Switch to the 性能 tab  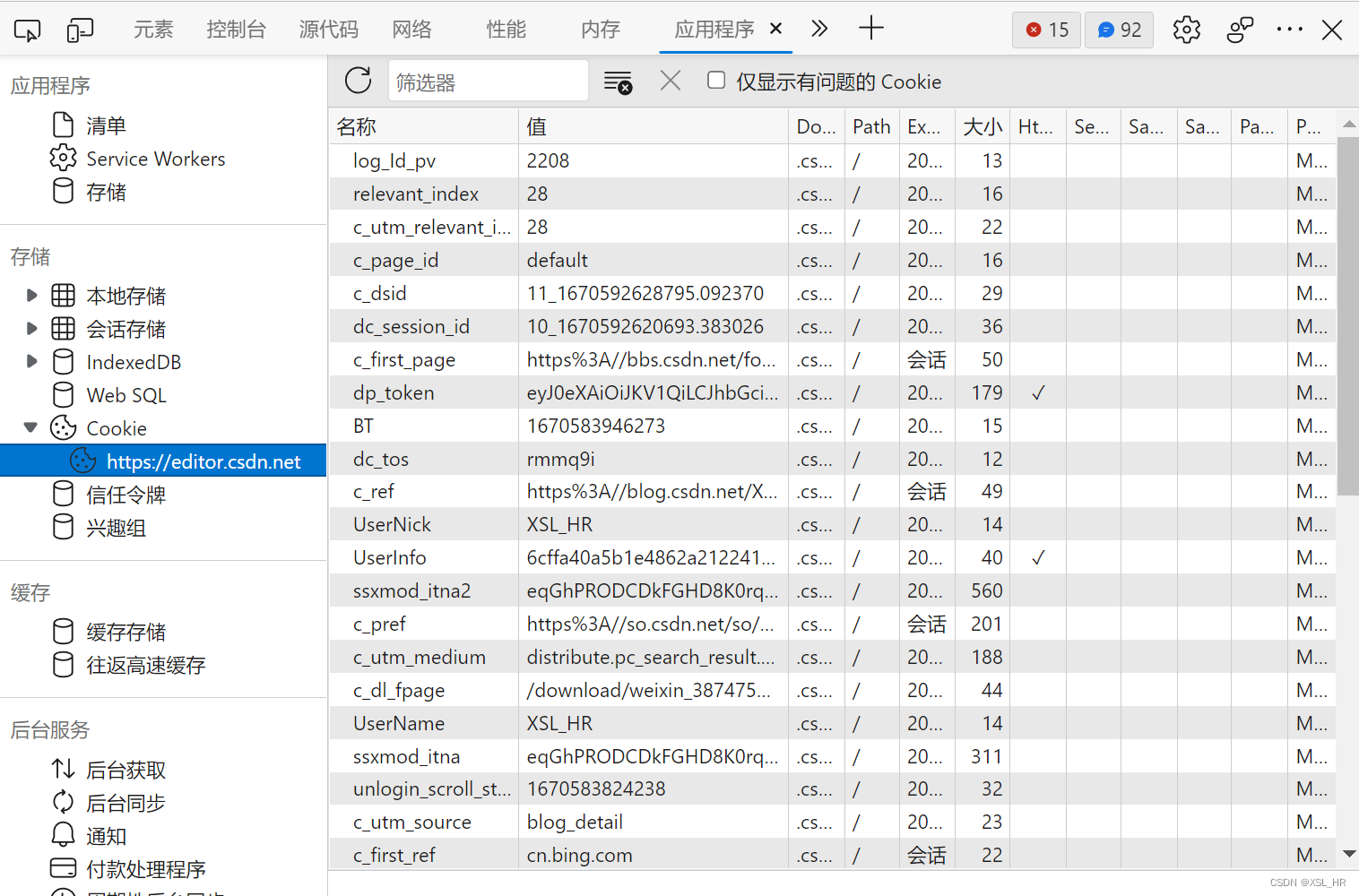506,30
